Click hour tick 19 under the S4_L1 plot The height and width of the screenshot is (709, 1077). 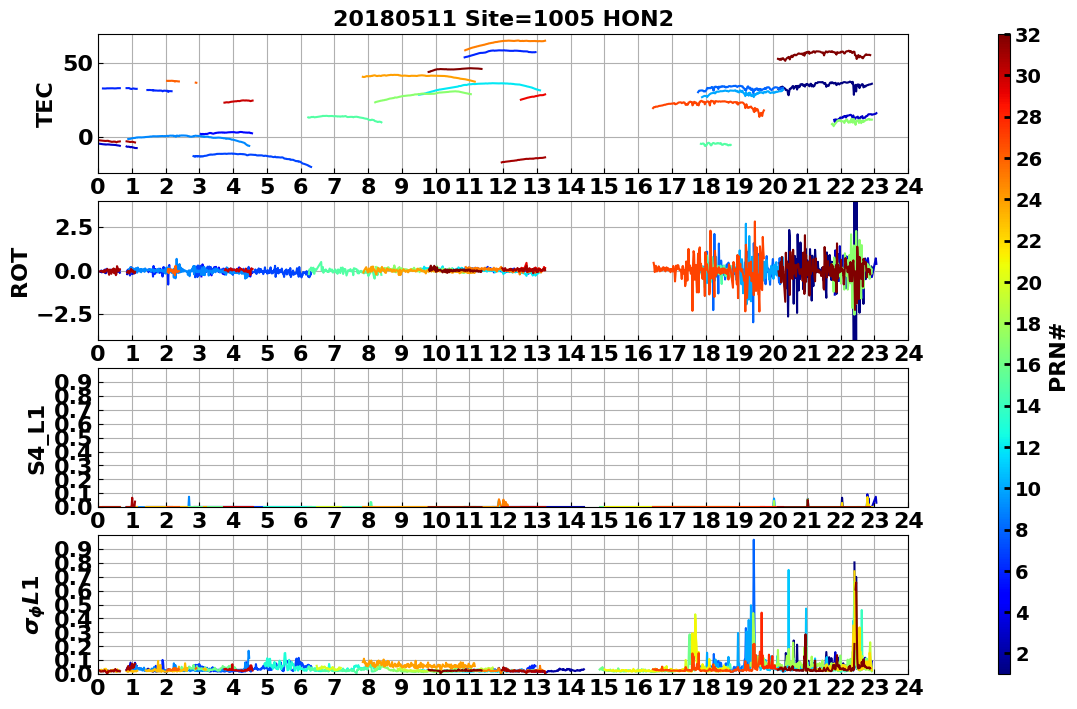click(739, 520)
